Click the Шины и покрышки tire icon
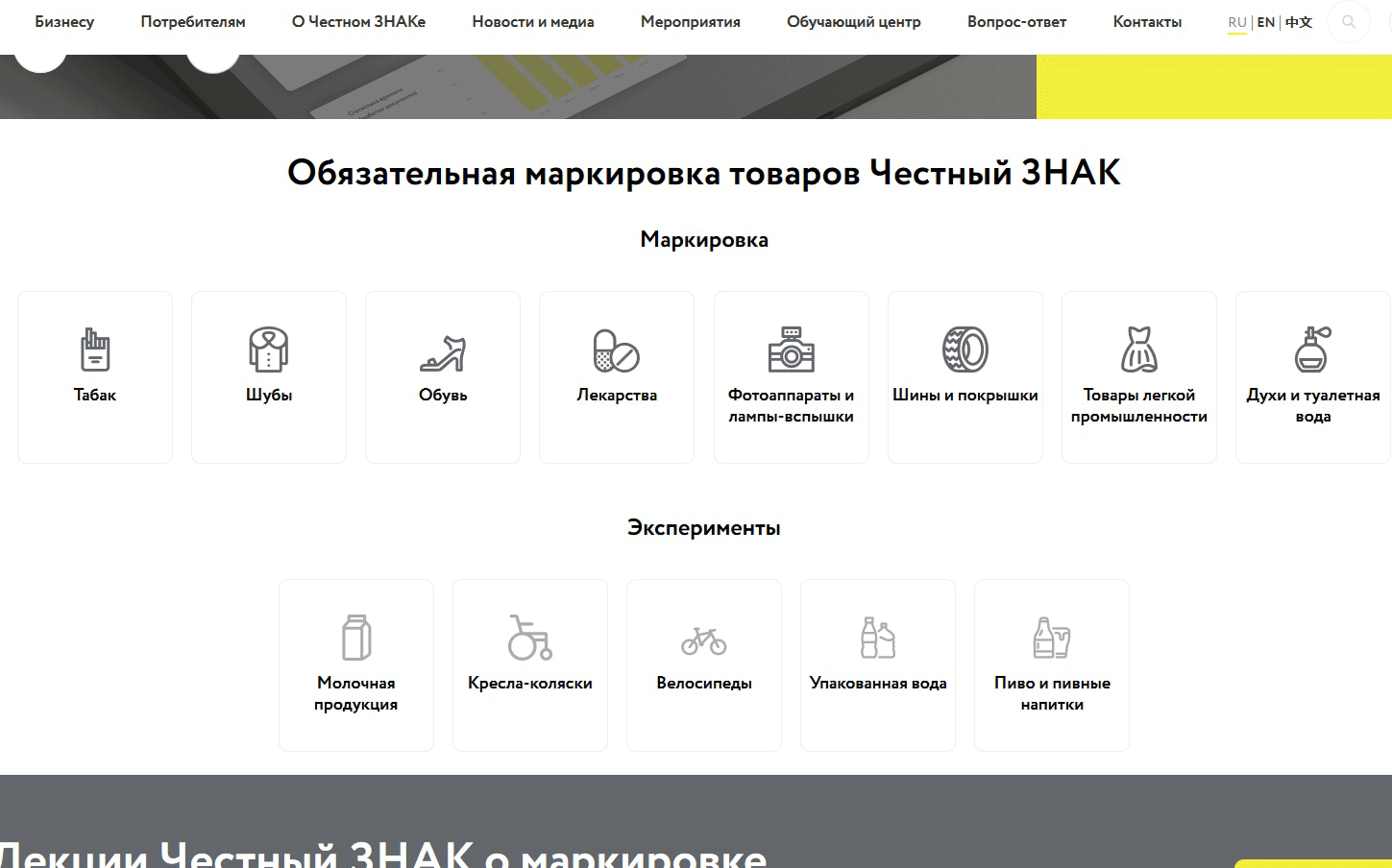Screen dimensions: 1392x868 (x=965, y=350)
